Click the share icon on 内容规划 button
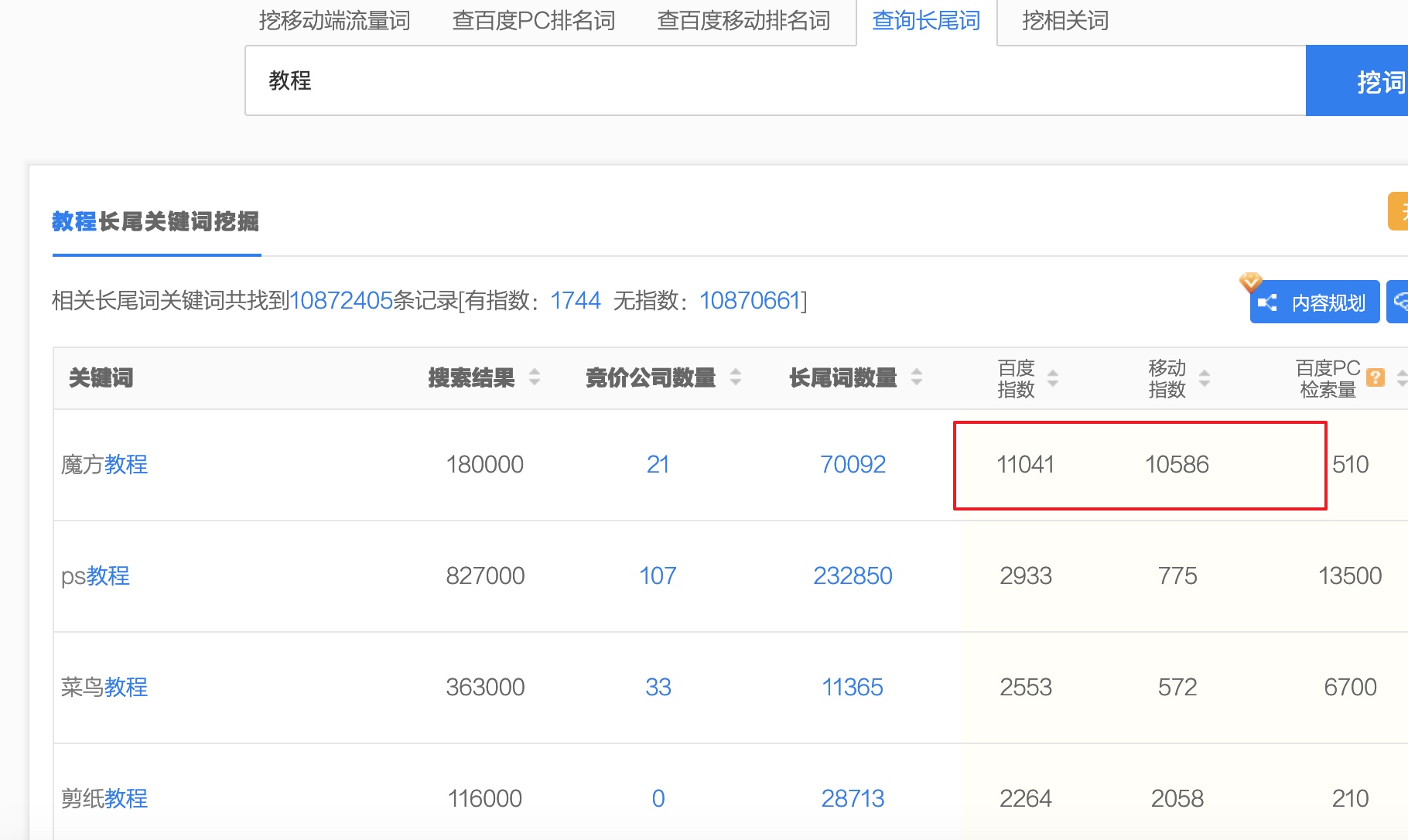This screenshot has height=840, width=1408. (x=1267, y=302)
